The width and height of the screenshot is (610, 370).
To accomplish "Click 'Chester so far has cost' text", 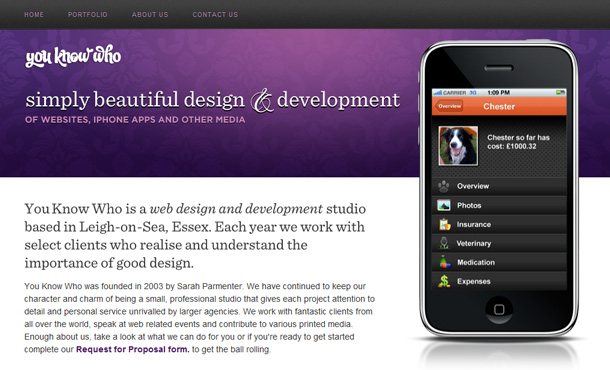I will [519, 142].
